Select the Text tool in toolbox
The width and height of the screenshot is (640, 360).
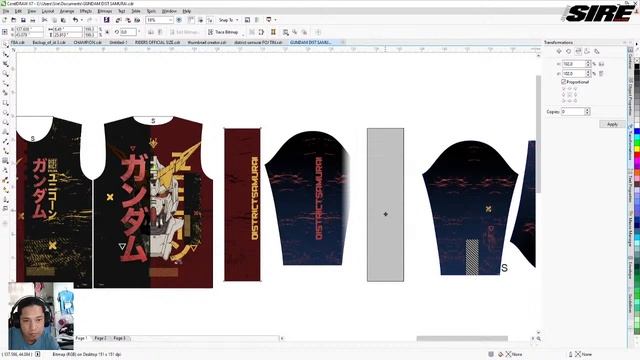click(5, 132)
